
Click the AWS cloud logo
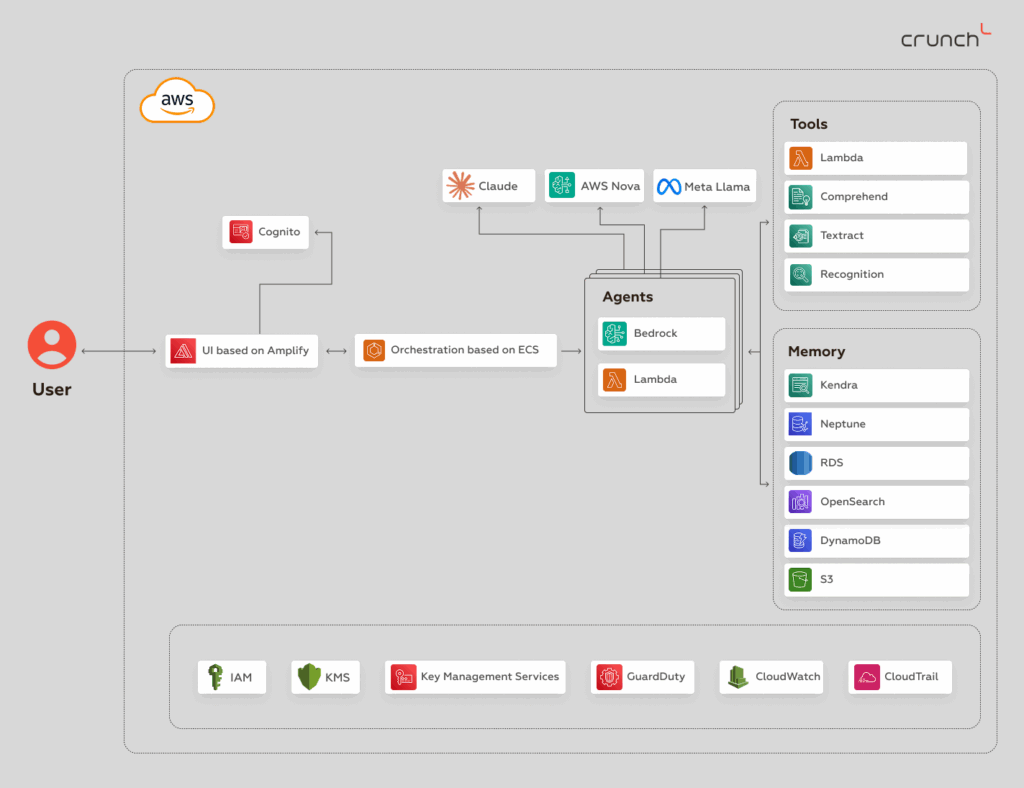point(177,101)
